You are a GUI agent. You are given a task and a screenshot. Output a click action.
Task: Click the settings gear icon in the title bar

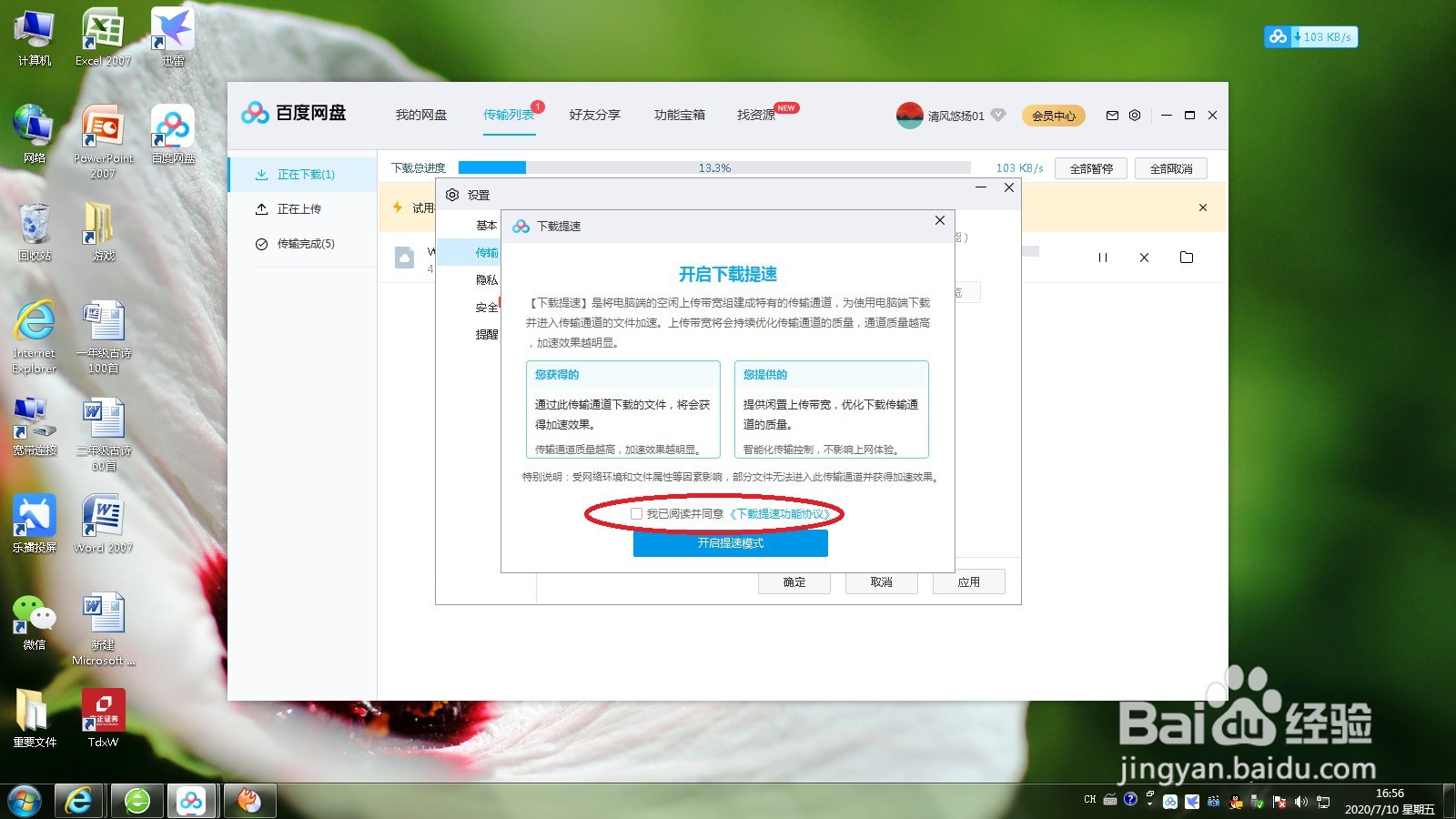tap(1134, 116)
